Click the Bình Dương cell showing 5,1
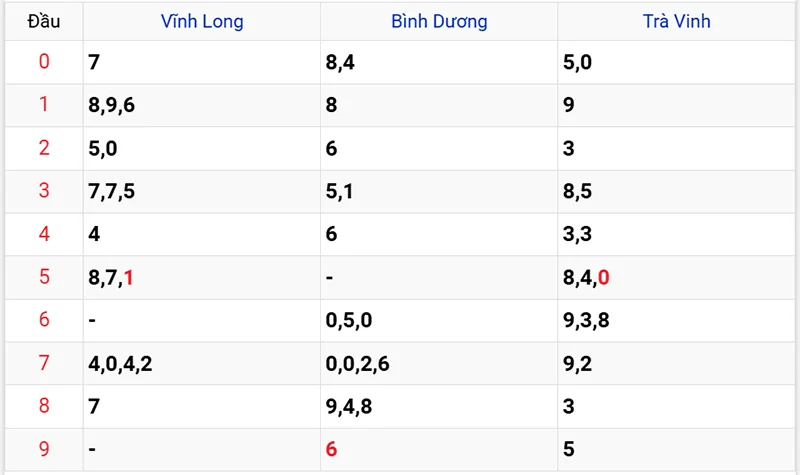The image size is (800, 475). [x=340, y=191]
